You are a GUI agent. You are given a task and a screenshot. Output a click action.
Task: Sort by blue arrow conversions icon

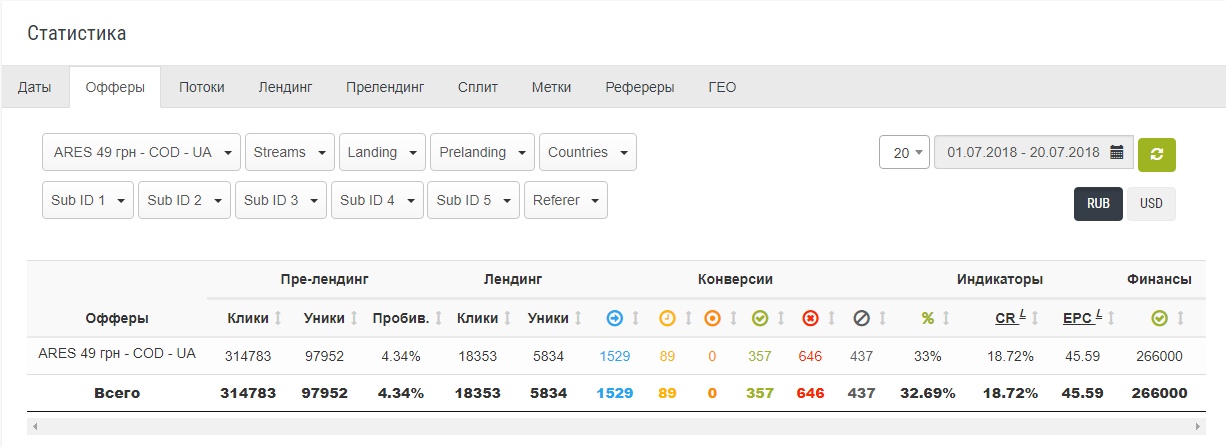[615, 318]
